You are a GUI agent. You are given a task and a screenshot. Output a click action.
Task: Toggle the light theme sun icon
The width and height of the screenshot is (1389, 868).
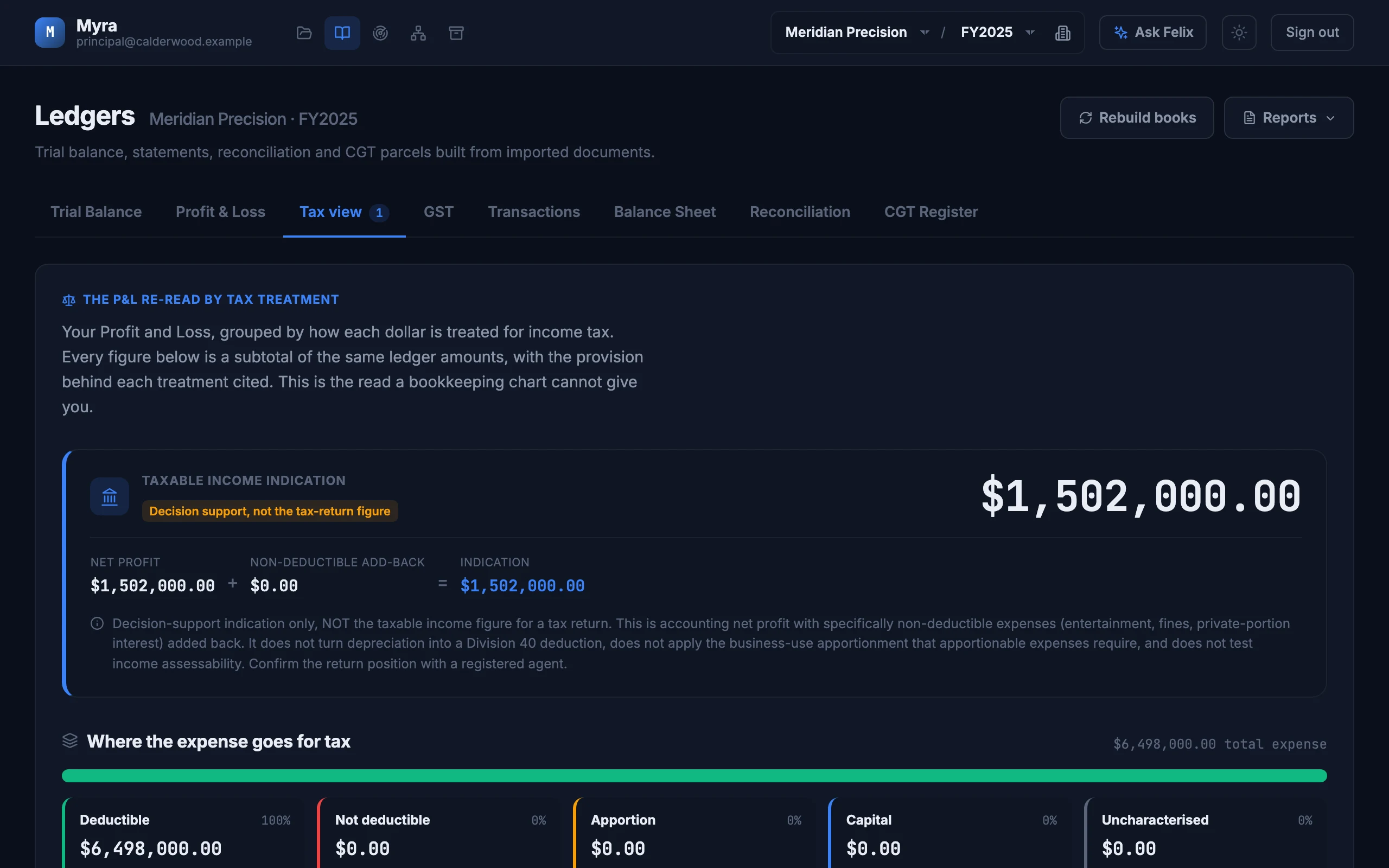coord(1239,33)
